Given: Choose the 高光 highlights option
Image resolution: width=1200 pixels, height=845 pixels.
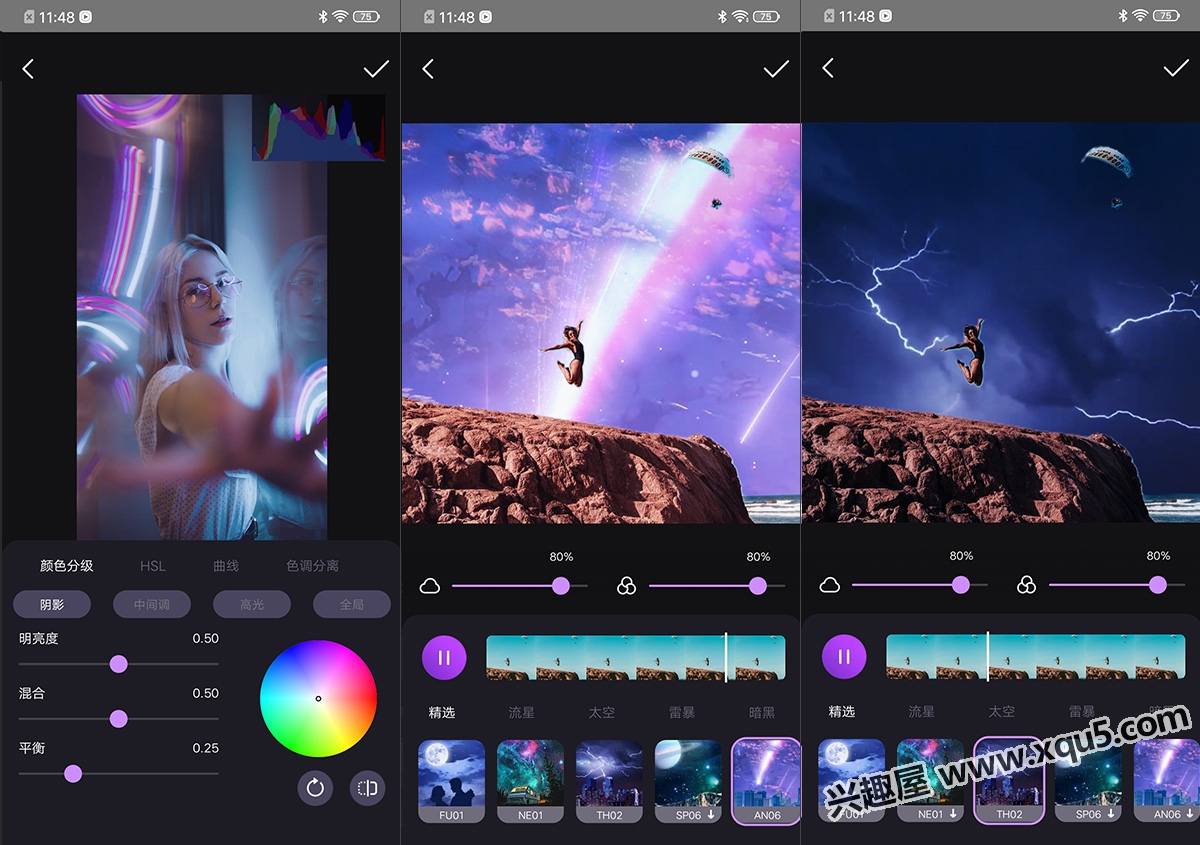Looking at the screenshot, I should pyautogui.click(x=252, y=604).
